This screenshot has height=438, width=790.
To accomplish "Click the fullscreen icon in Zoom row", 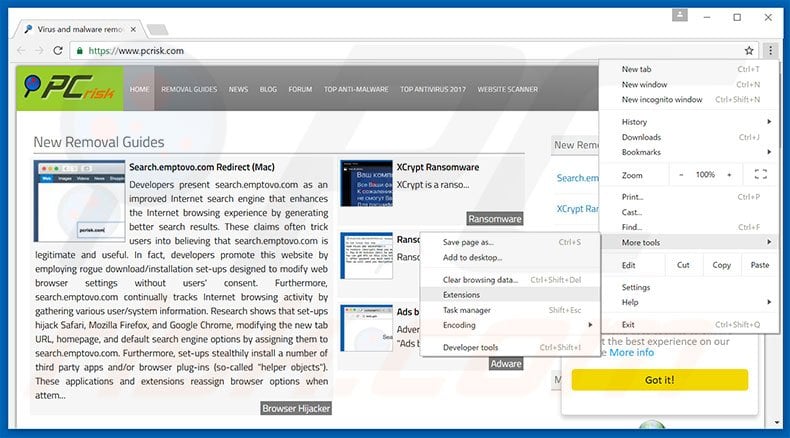I will coord(761,174).
